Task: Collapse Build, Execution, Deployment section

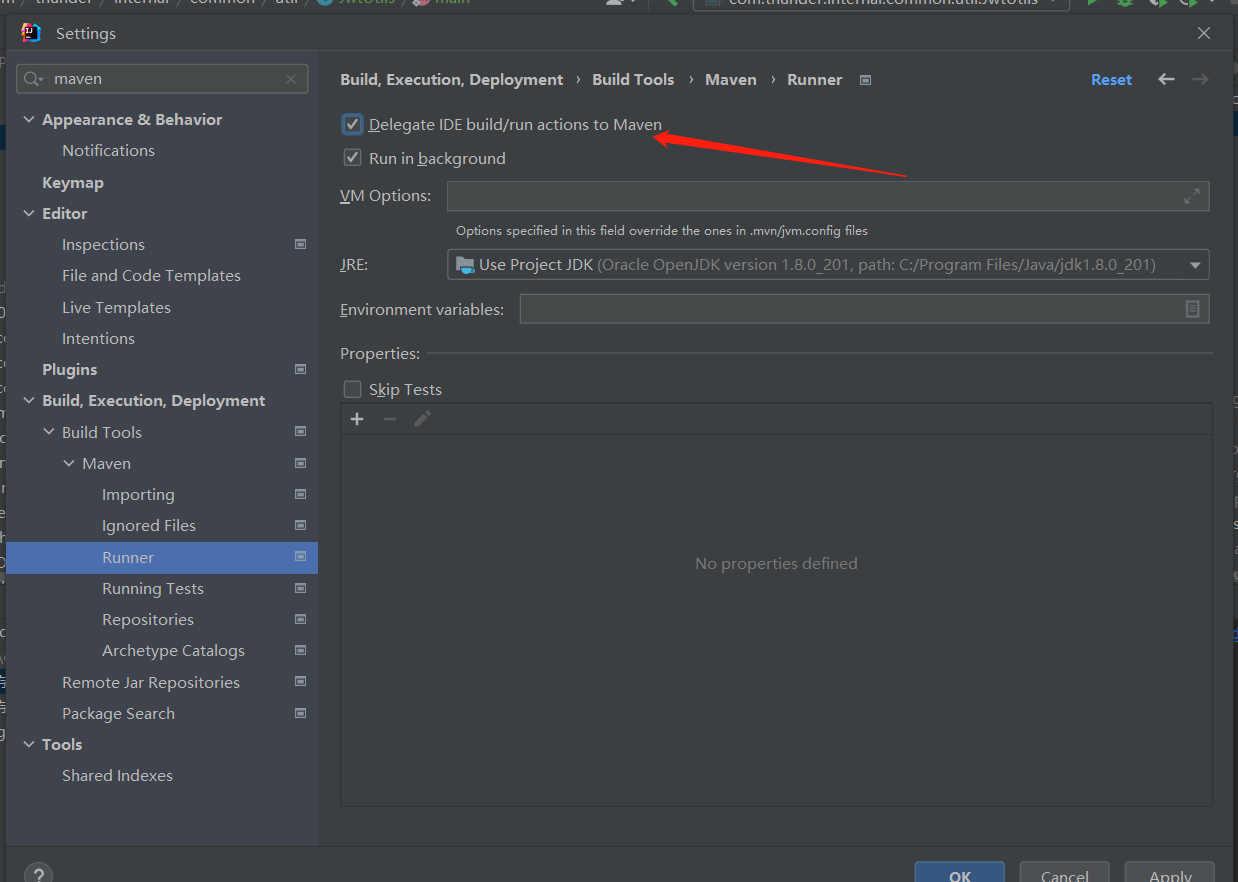Action: pyautogui.click(x=28, y=400)
